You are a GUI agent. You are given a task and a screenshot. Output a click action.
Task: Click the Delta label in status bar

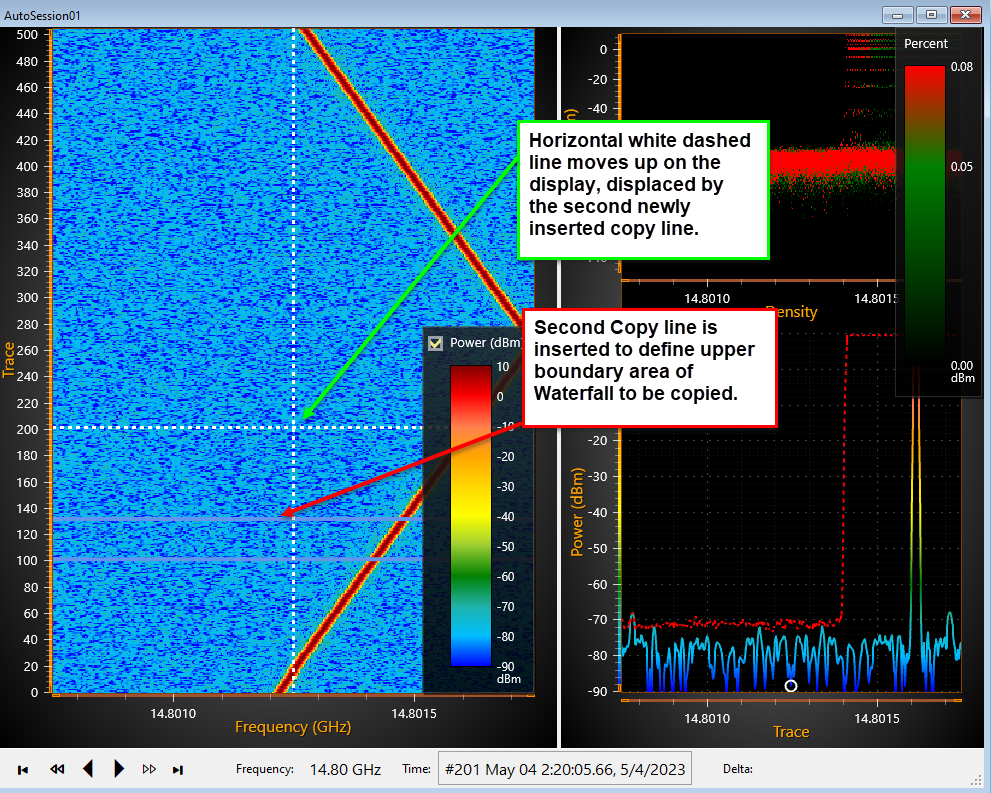click(x=737, y=769)
